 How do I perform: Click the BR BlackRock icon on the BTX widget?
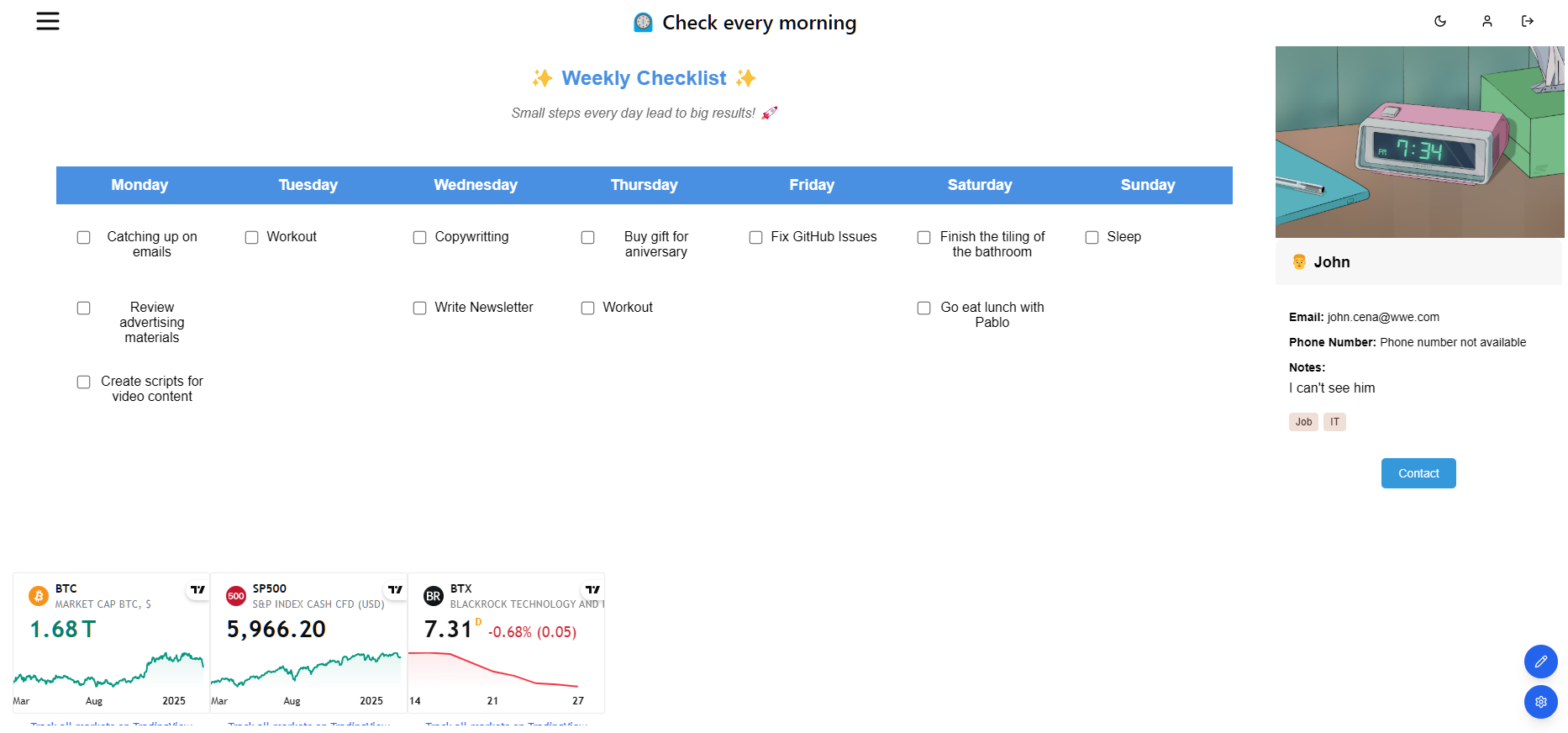(x=434, y=595)
